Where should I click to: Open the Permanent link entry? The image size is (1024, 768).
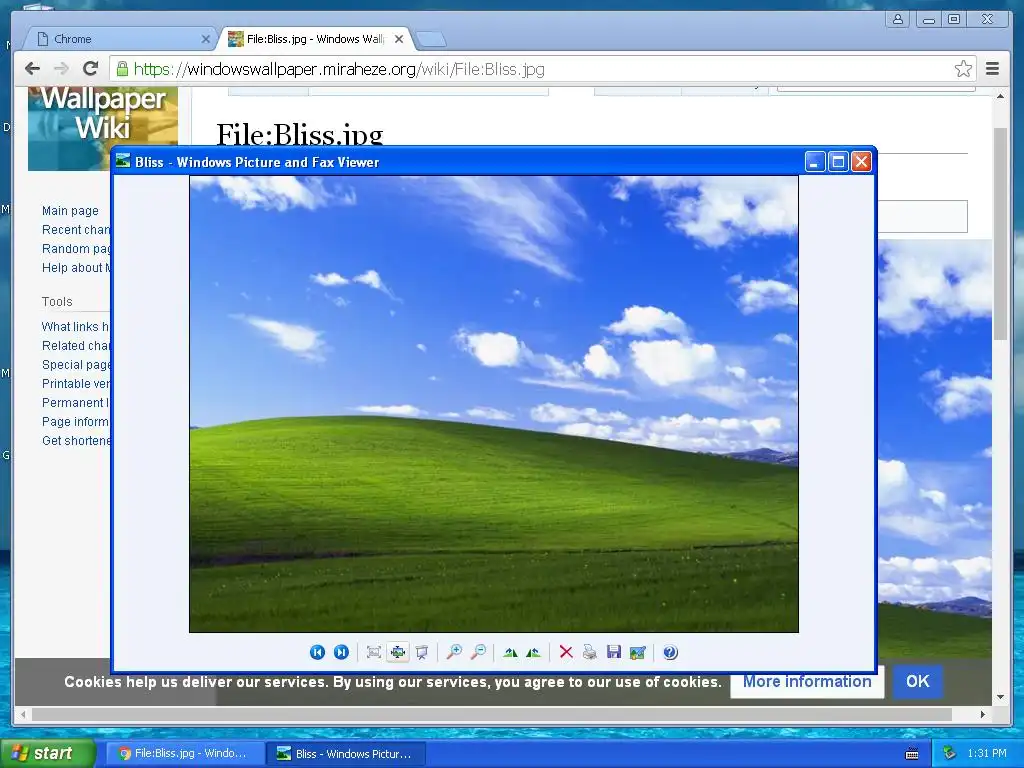click(x=76, y=402)
